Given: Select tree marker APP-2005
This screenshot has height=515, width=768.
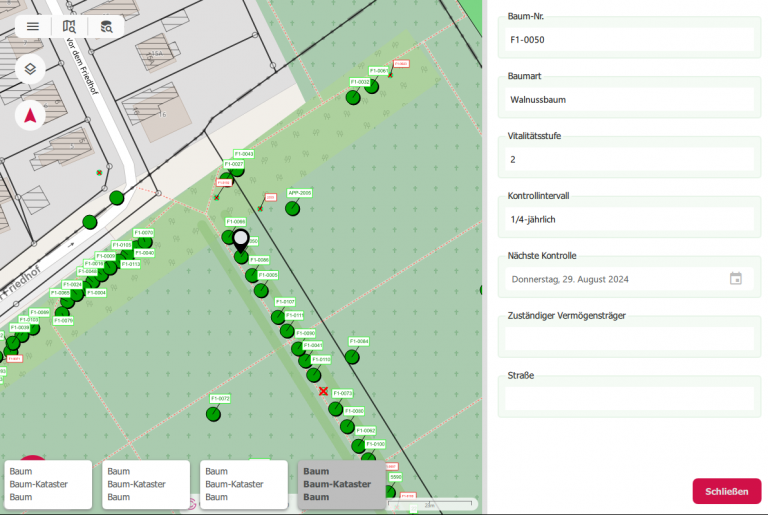Looking at the screenshot, I should [292, 209].
